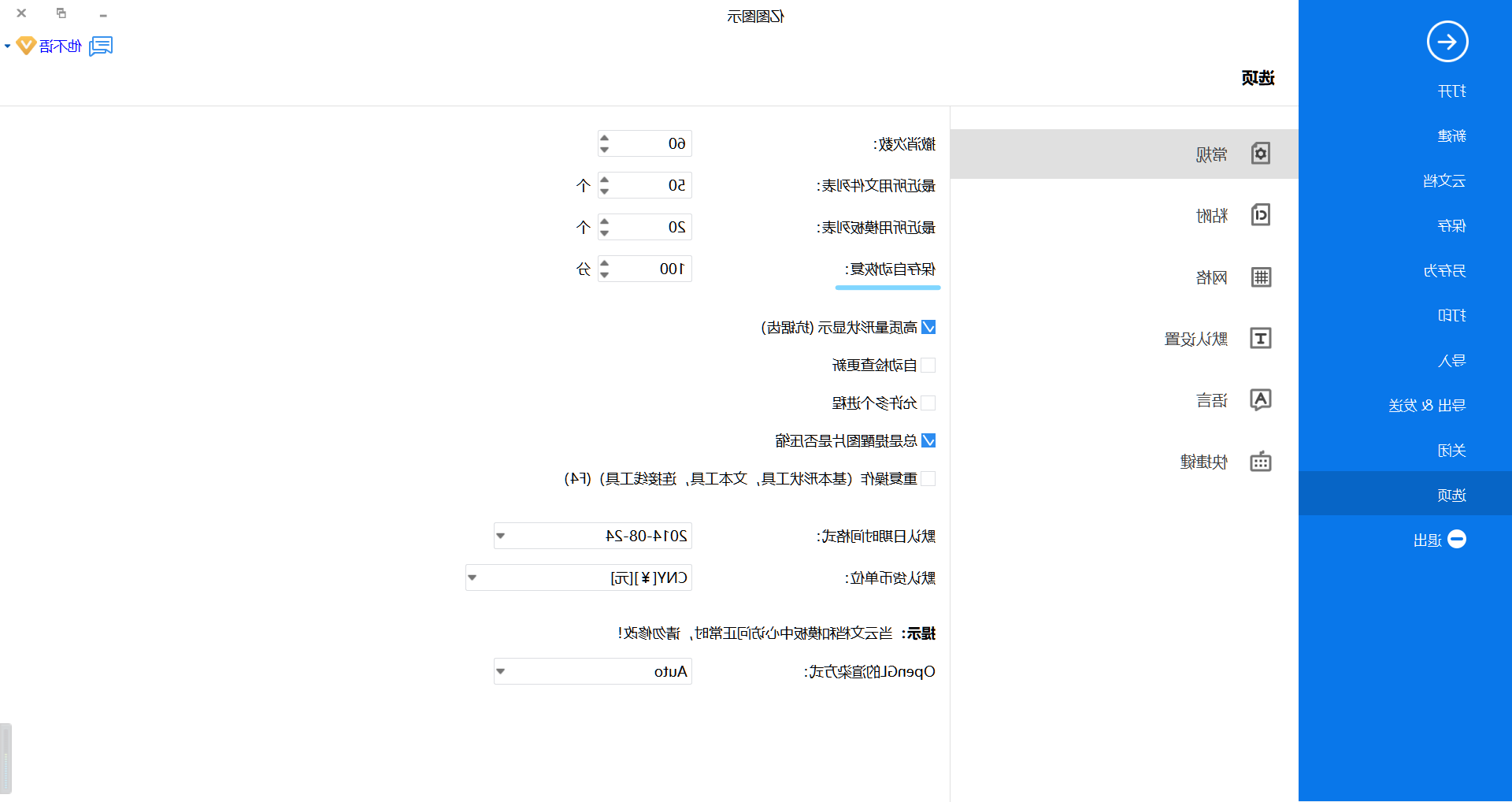Click the username 他不语
Viewport: 1512px width, 802px height.
click(x=61, y=46)
